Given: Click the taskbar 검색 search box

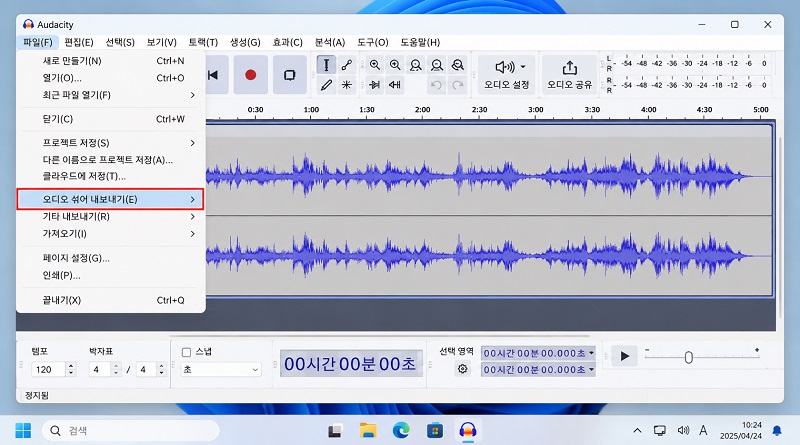Looking at the screenshot, I should 131,431.
